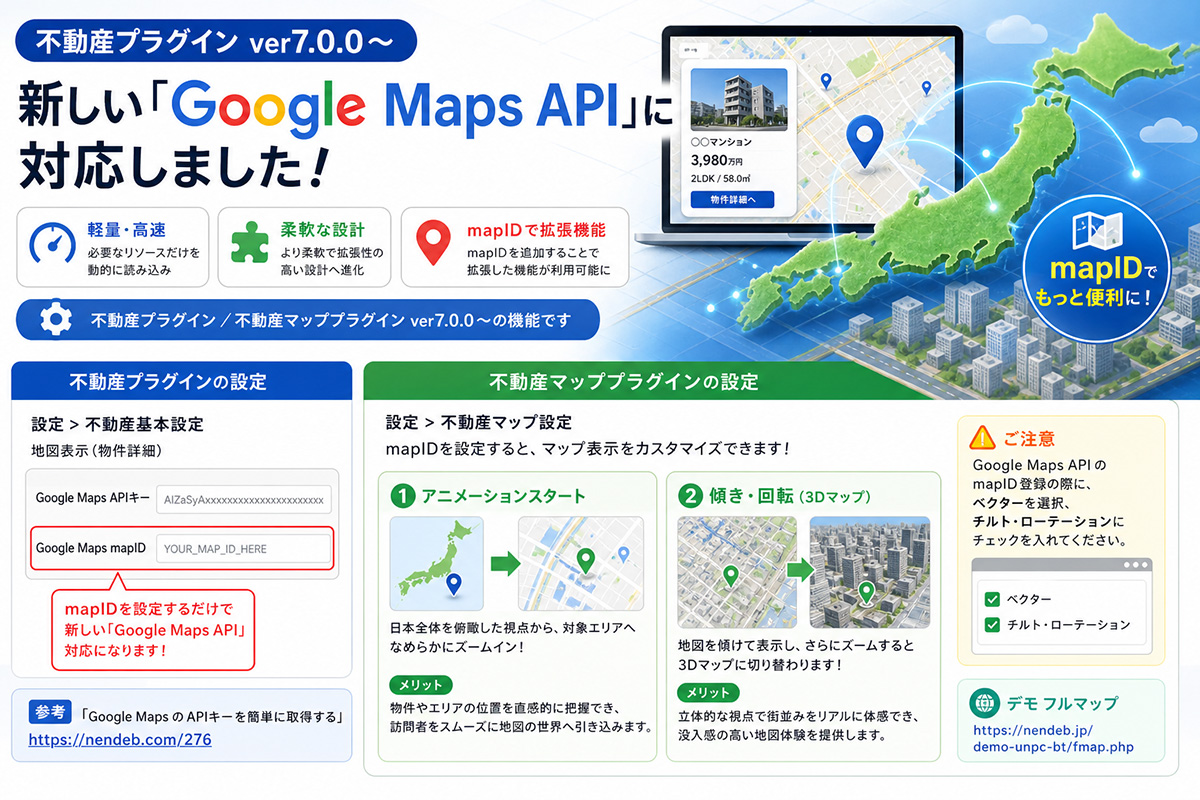Click the green pin on the 3D city thumbnail

coord(868,594)
